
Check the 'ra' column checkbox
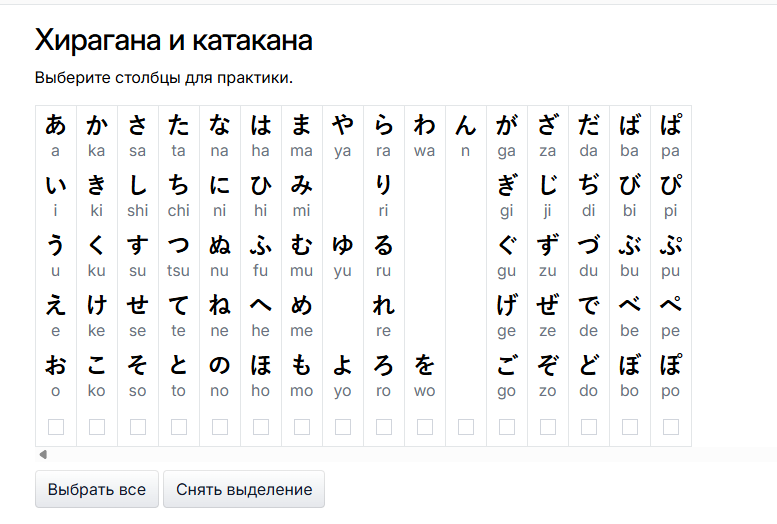click(x=384, y=427)
